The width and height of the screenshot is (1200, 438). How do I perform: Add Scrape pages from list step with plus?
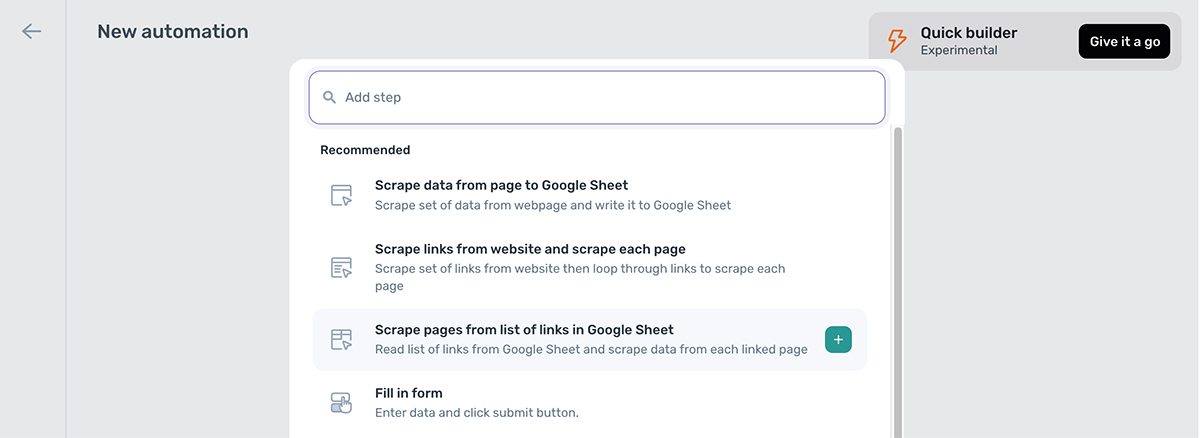[x=838, y=340]
